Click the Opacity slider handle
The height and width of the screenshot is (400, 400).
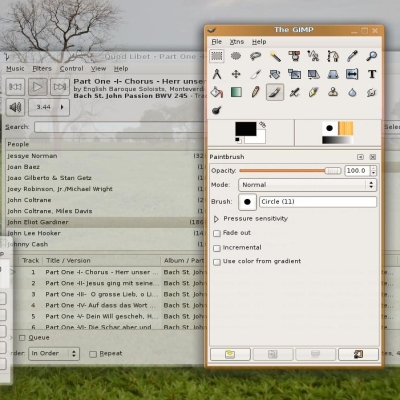pyautogui.click(x=333, y=171)
